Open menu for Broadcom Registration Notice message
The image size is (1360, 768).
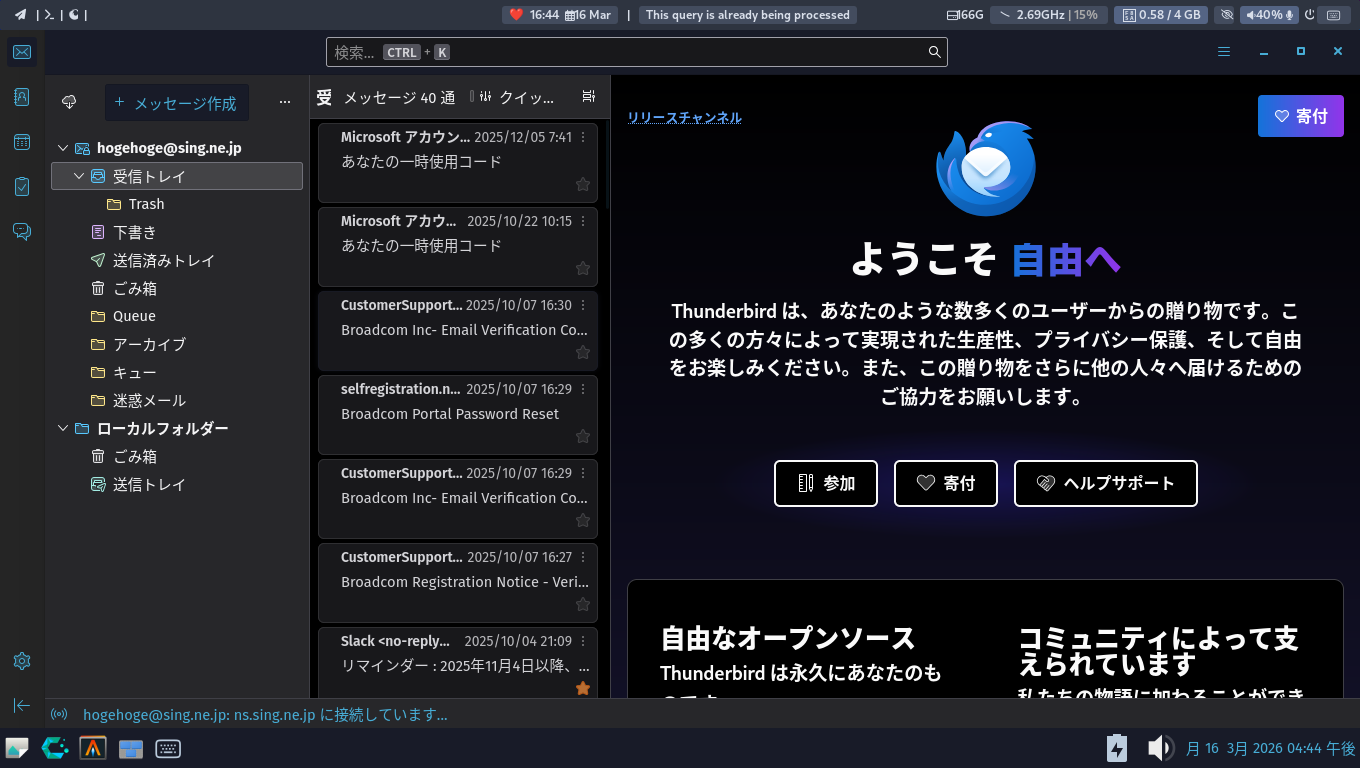[583, 557]
